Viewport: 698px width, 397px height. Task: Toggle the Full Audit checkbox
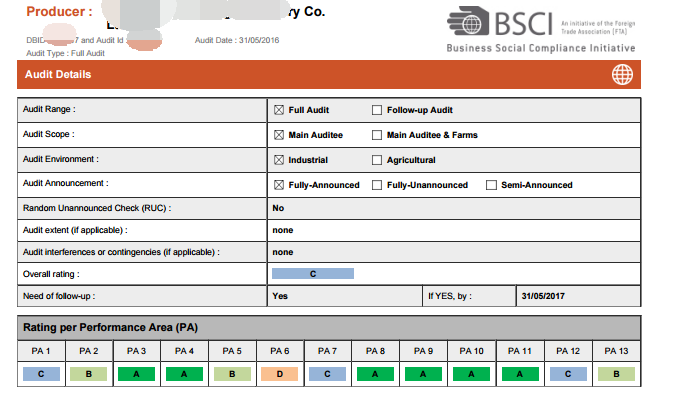pyautogui.click(x=279, y=110)
